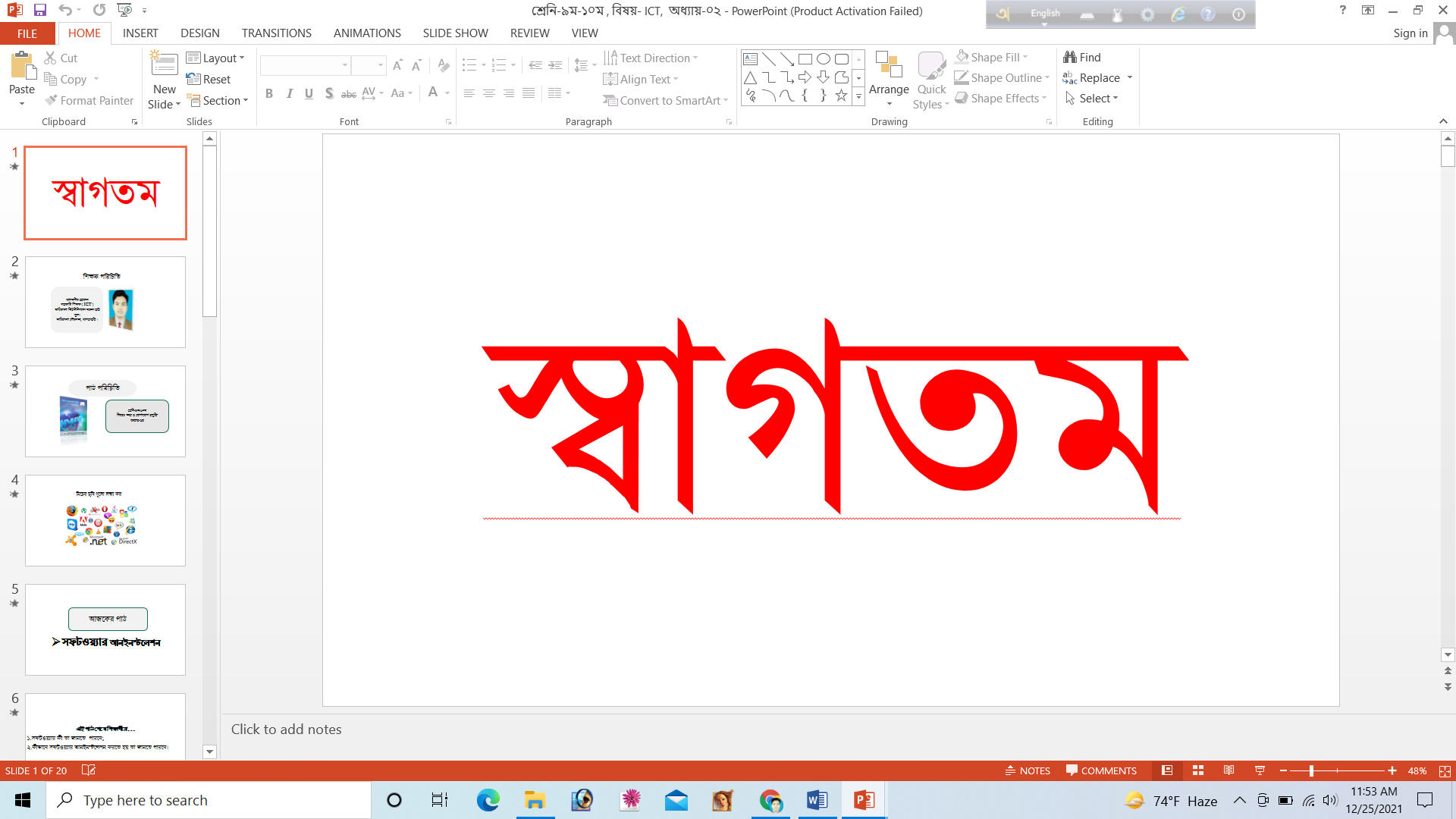Increase font size icon
The width and height of the screenshot is (1456, 819).
click(397, 66)
